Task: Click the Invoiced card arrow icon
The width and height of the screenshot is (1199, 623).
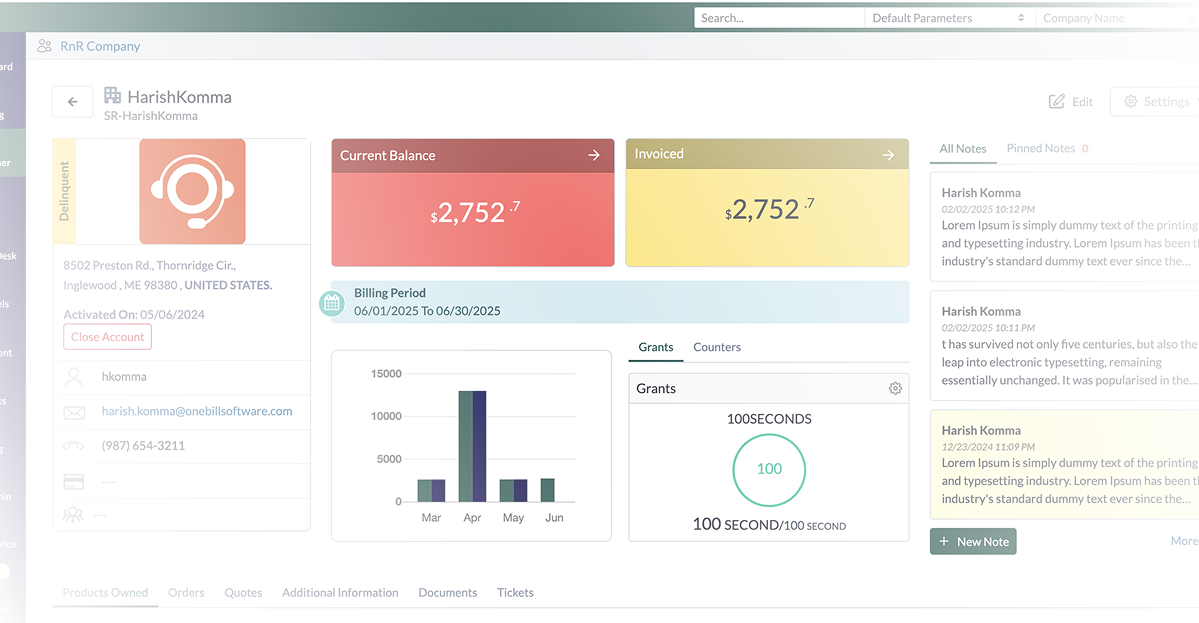Action: (x=888, y=155)
